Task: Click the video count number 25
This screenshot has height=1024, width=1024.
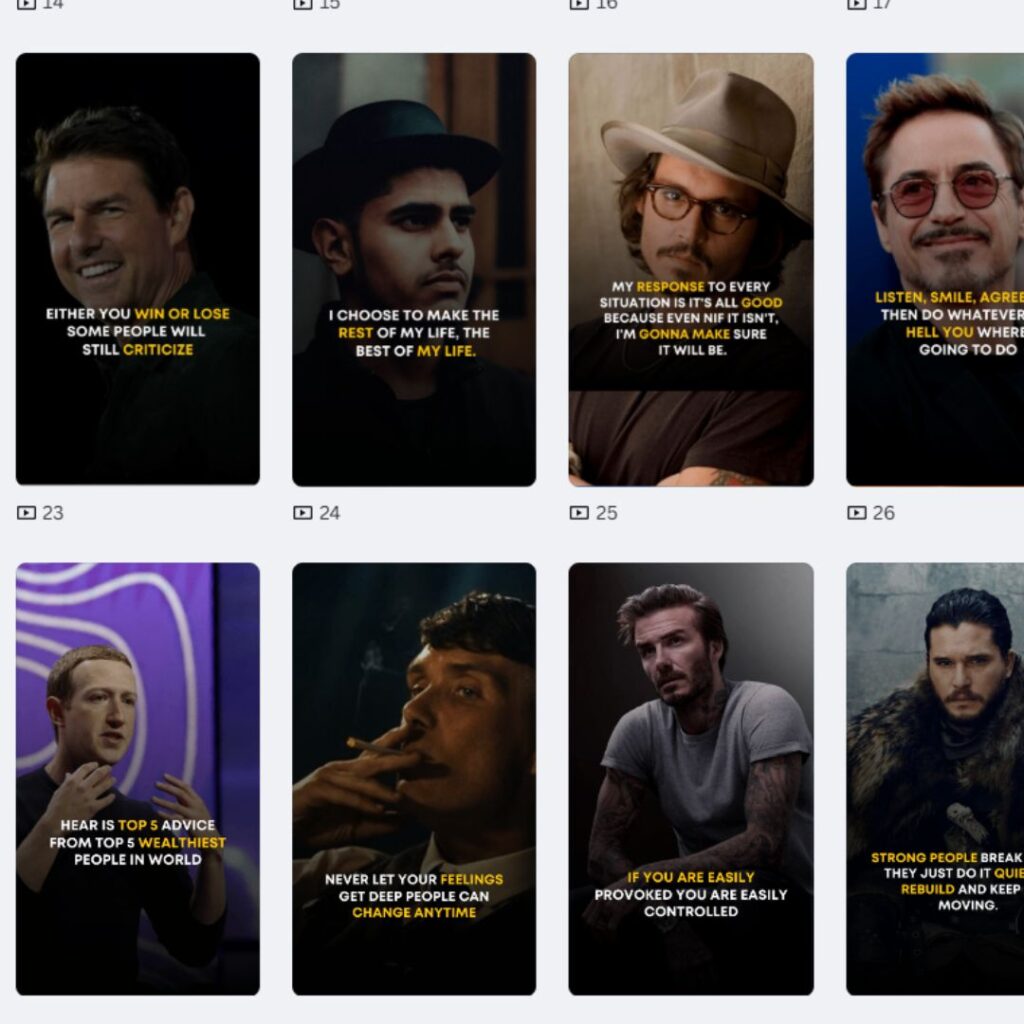Action: [607, 513]
